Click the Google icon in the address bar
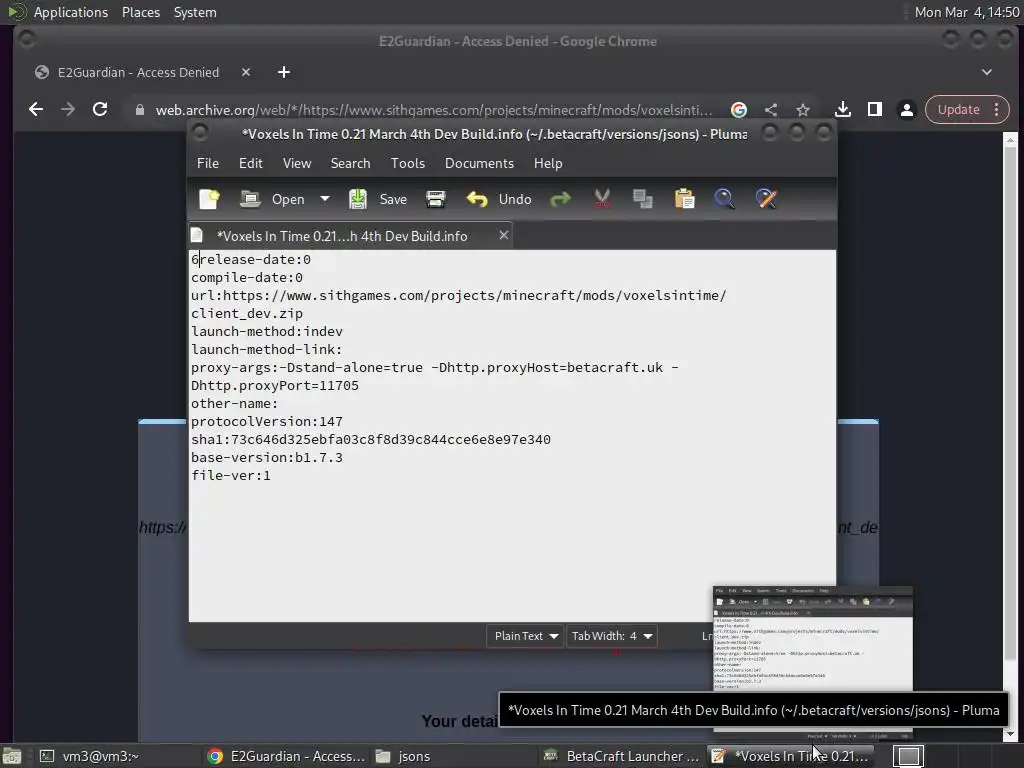Screen dimensions: 1024x768 [739, 110]
